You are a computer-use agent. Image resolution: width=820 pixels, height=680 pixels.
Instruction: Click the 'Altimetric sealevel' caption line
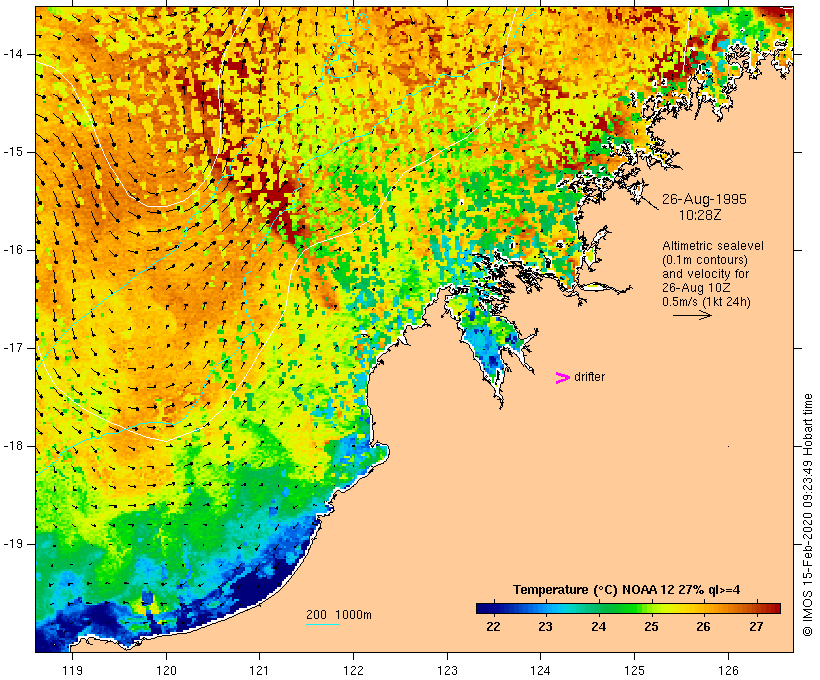coord(713,246)
